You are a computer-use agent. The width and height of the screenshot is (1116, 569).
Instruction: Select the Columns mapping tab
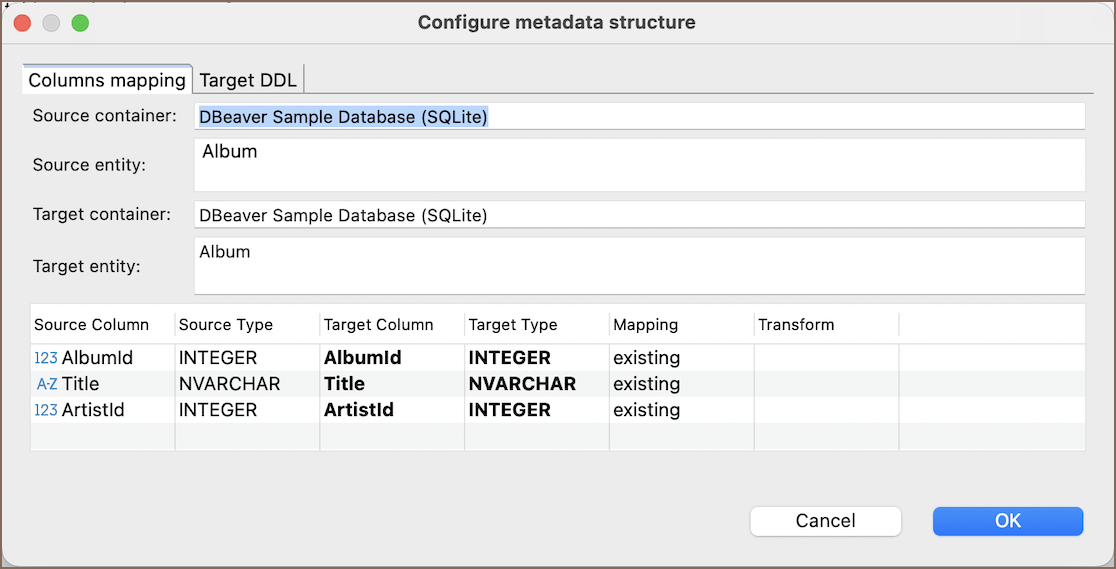pyautogui.click(x=107, y=80)
